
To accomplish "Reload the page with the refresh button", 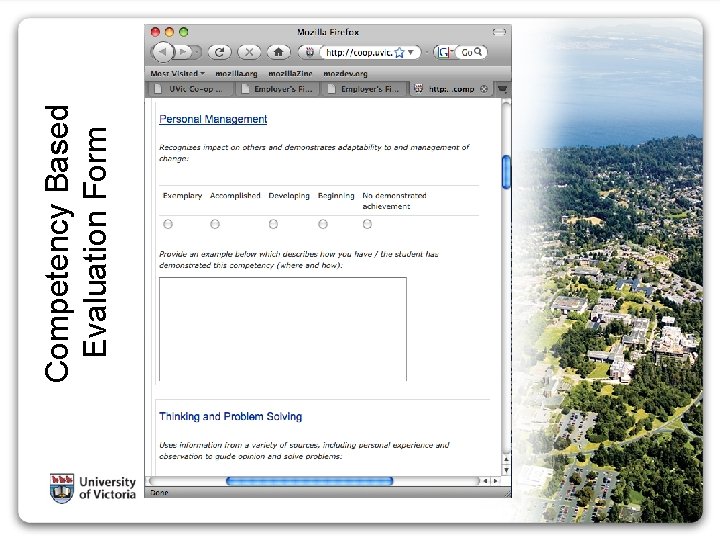I will 219,52.
